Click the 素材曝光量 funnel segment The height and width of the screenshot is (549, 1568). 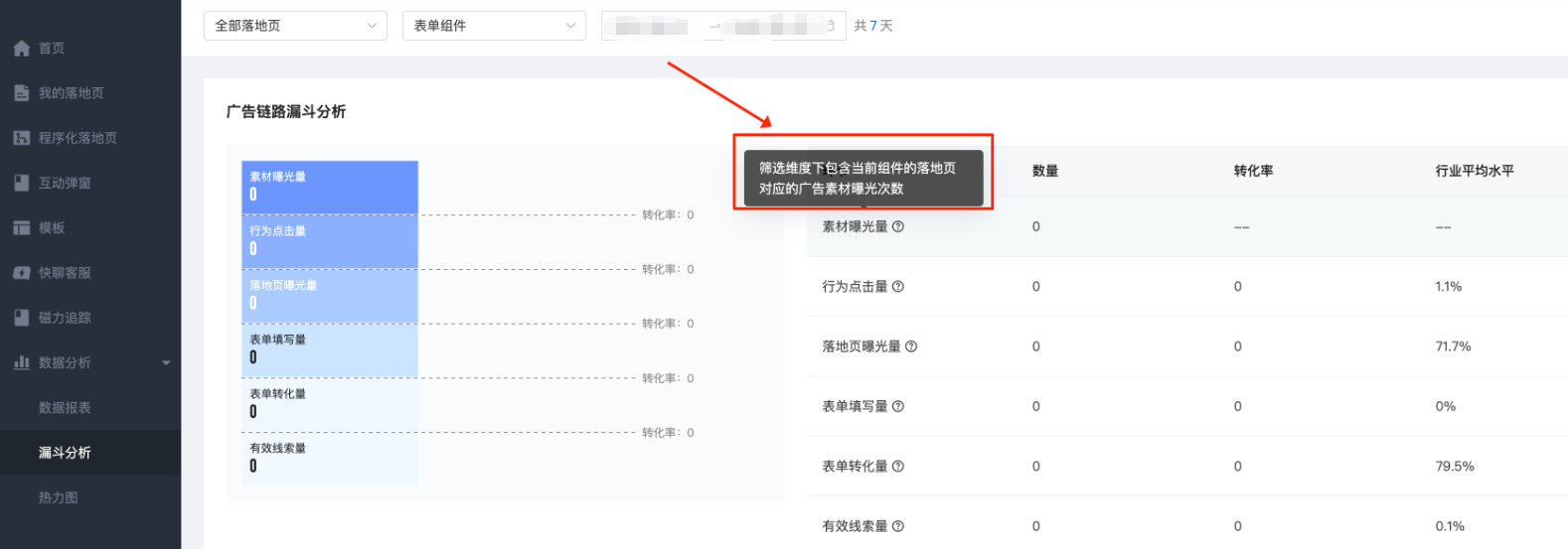tap(330, 188)
